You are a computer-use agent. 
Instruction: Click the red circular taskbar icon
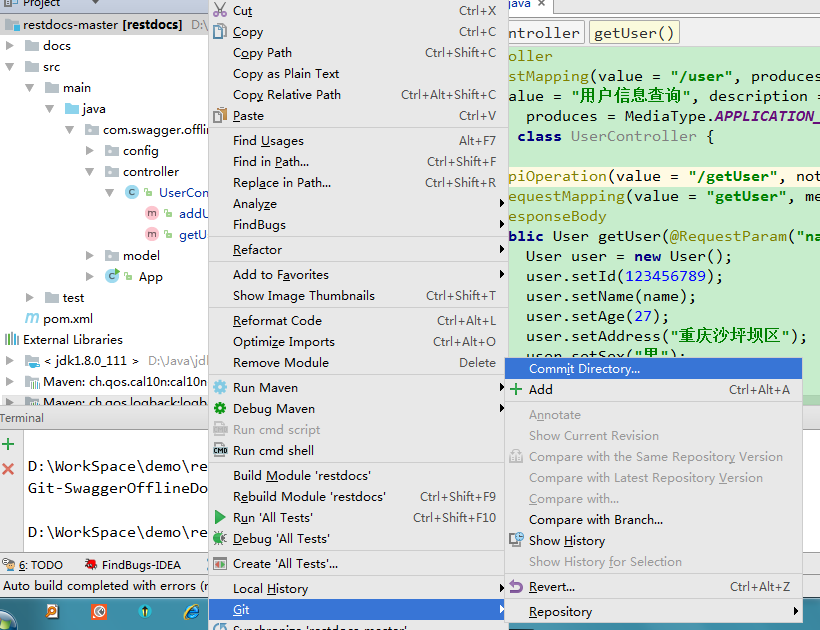tap(99, 611)
